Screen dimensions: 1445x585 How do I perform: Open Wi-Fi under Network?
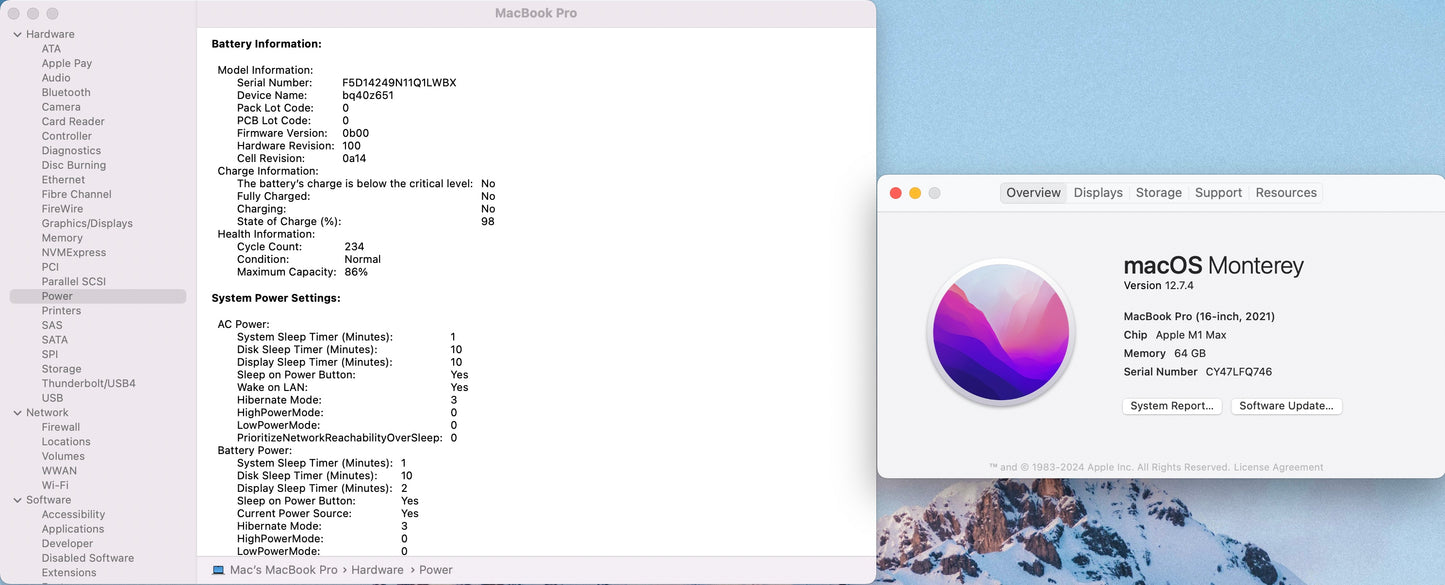tap(55, 485)
